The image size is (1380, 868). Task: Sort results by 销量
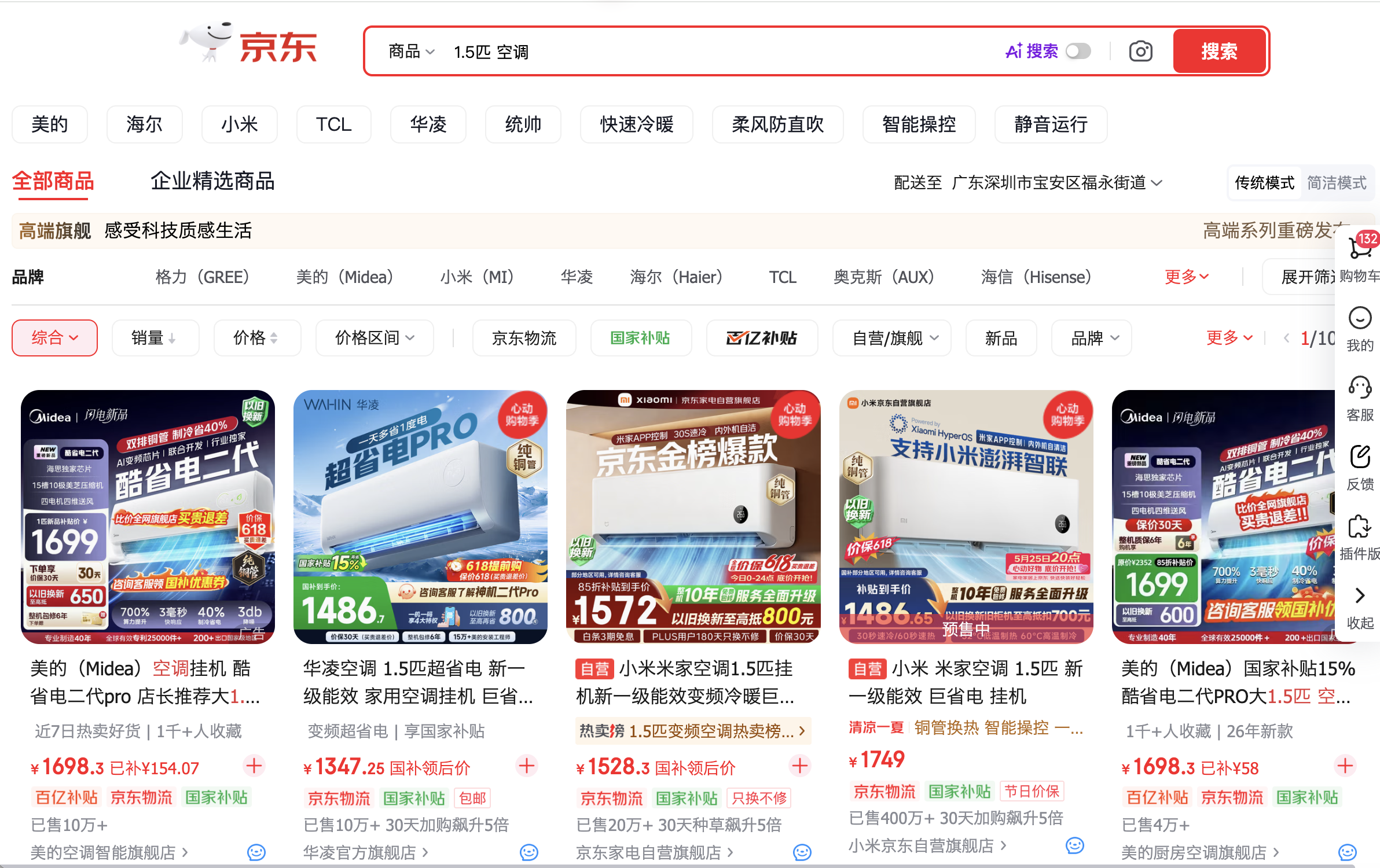[155, 338]
